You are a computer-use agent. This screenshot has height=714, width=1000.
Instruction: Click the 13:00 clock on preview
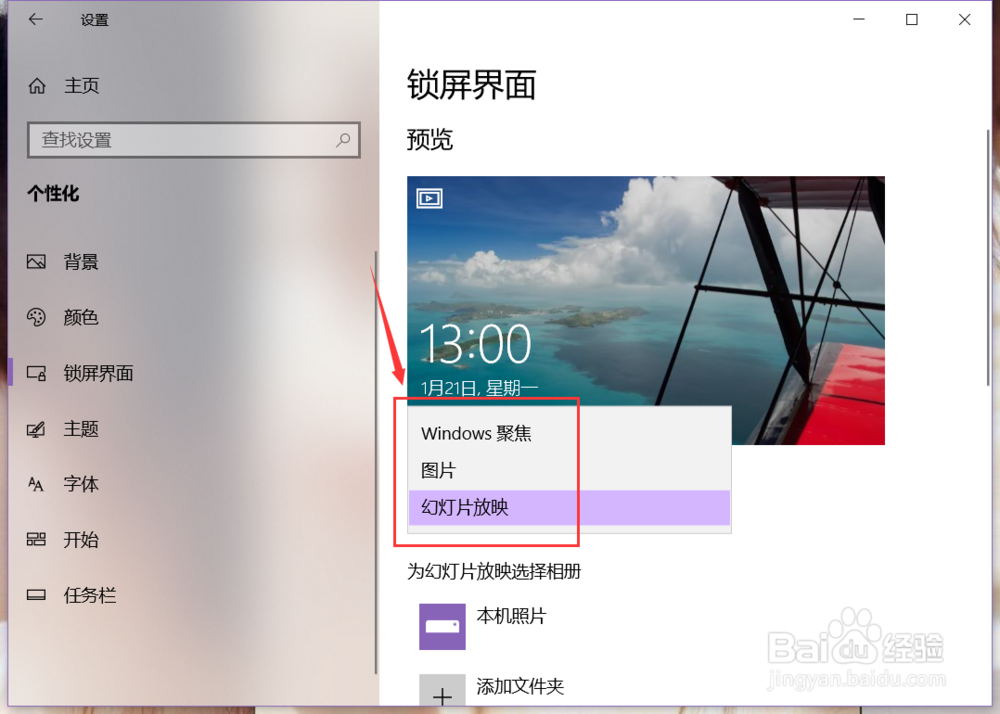pyautogui.click(x=475, y=344)
